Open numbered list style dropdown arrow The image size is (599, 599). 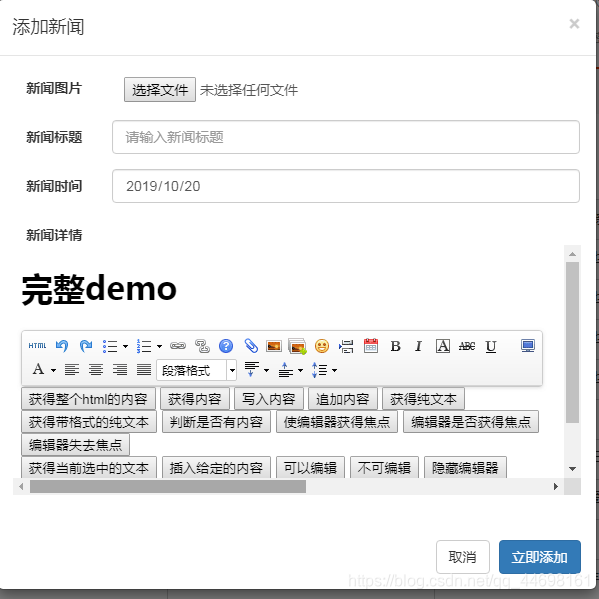[159, 346]
